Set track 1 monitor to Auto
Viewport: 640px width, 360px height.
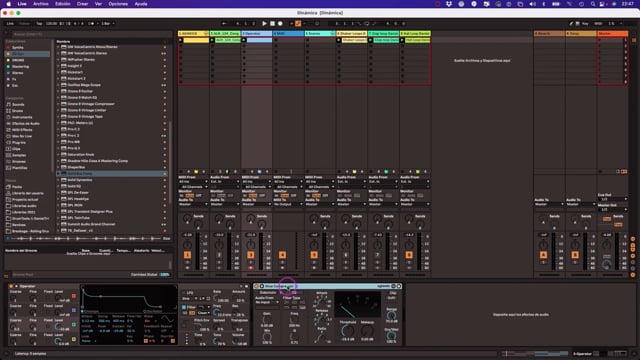point(189,196)
